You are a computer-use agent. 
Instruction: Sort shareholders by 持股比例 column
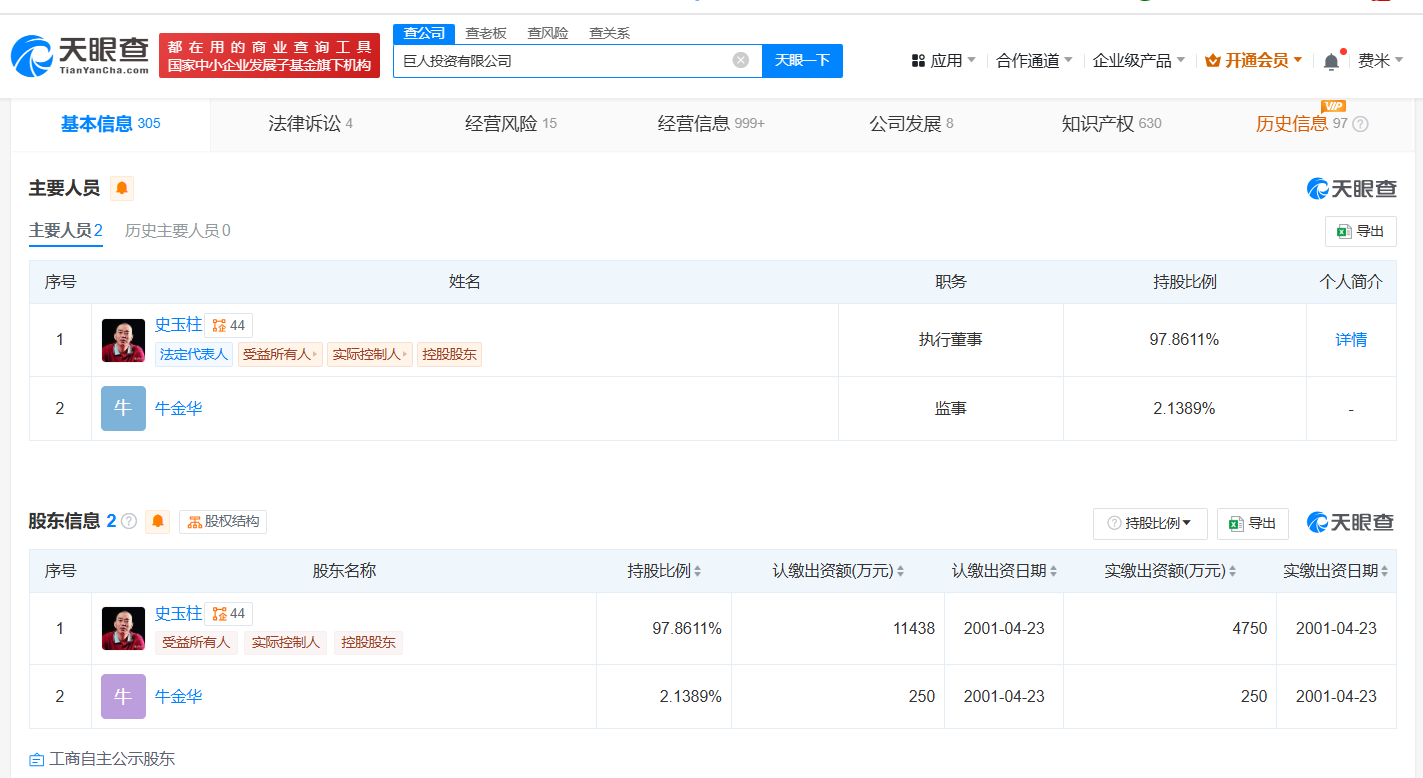pyautogui.click(x=697, y=571)
